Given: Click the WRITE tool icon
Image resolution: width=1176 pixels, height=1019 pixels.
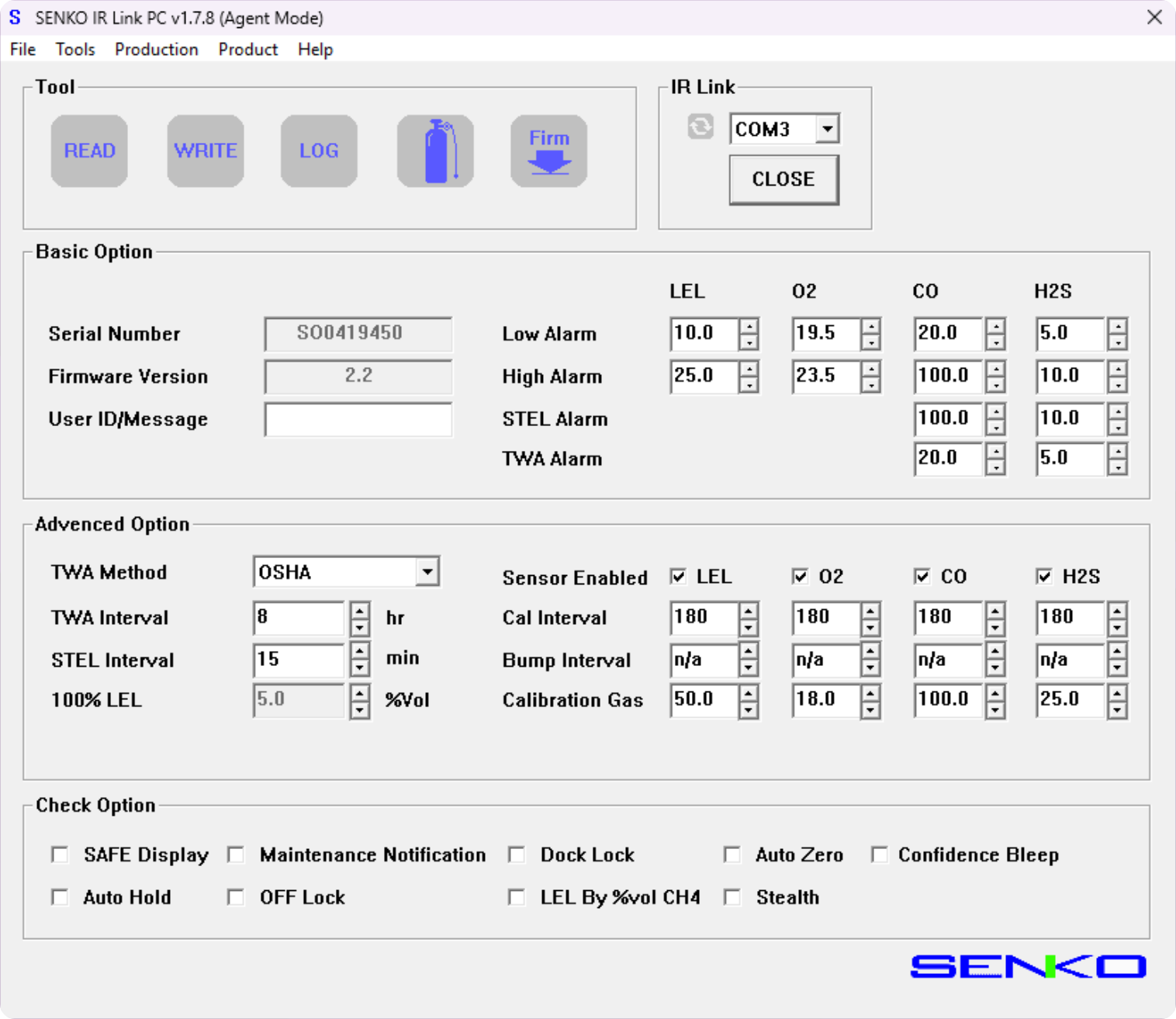Looking at the screenshot, I should pyautogui.click(x=206, y=151).
